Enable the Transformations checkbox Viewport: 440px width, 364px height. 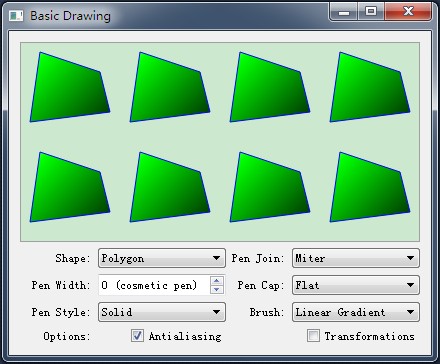pos(313,336)
